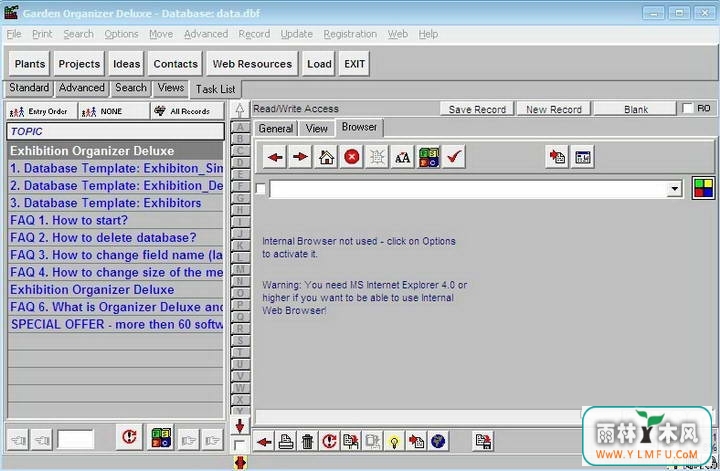Click the Blank button
The height and width of the screenshot is (471, 720).
click(x=636, y=109)
